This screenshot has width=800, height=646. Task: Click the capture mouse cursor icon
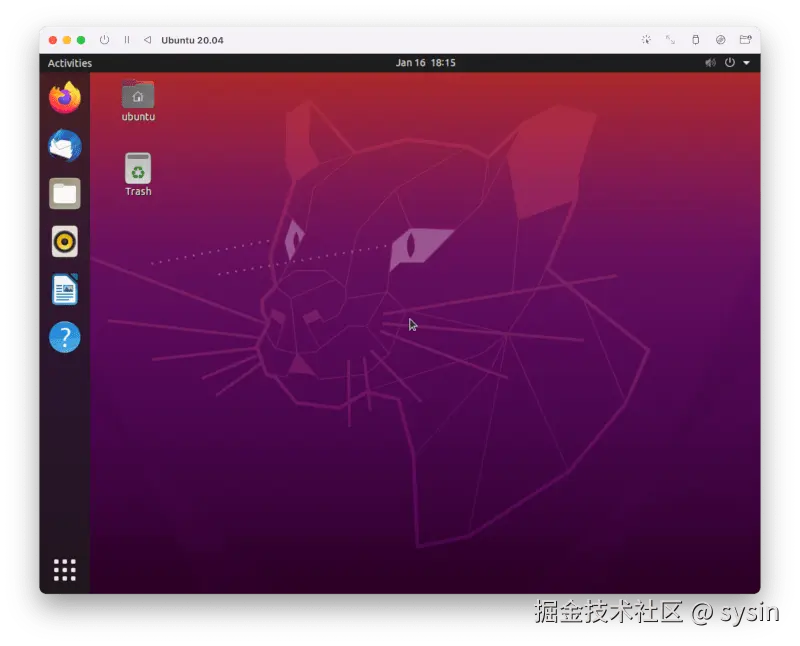click(646, 40)
